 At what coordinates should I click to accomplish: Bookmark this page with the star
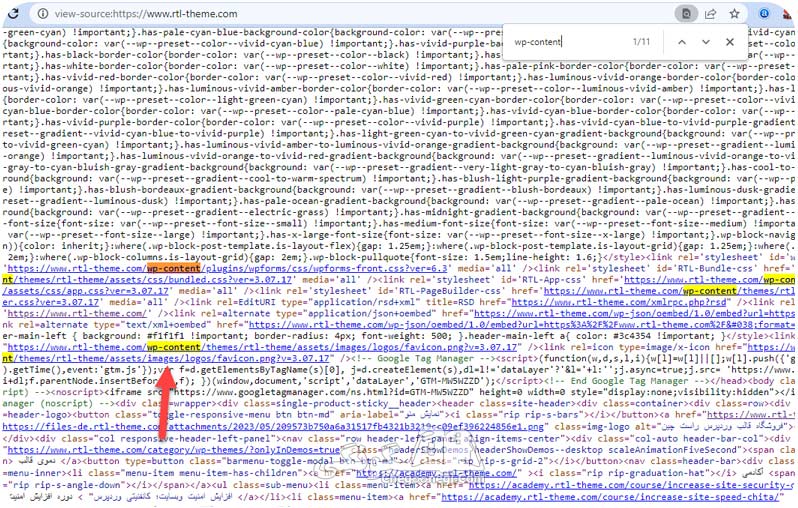pyautogui.click(x=734, y=14)
